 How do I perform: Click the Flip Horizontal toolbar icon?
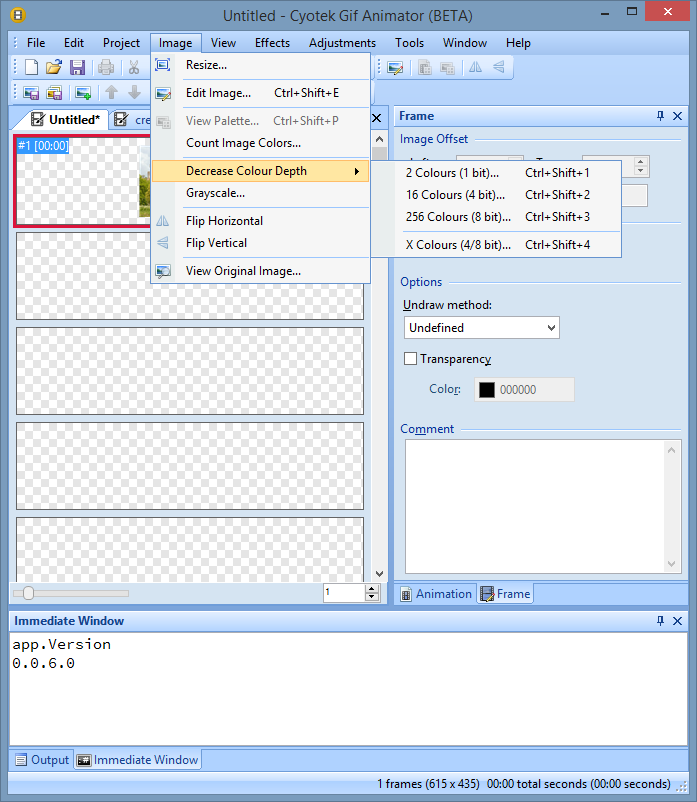(x=476, y=67)
